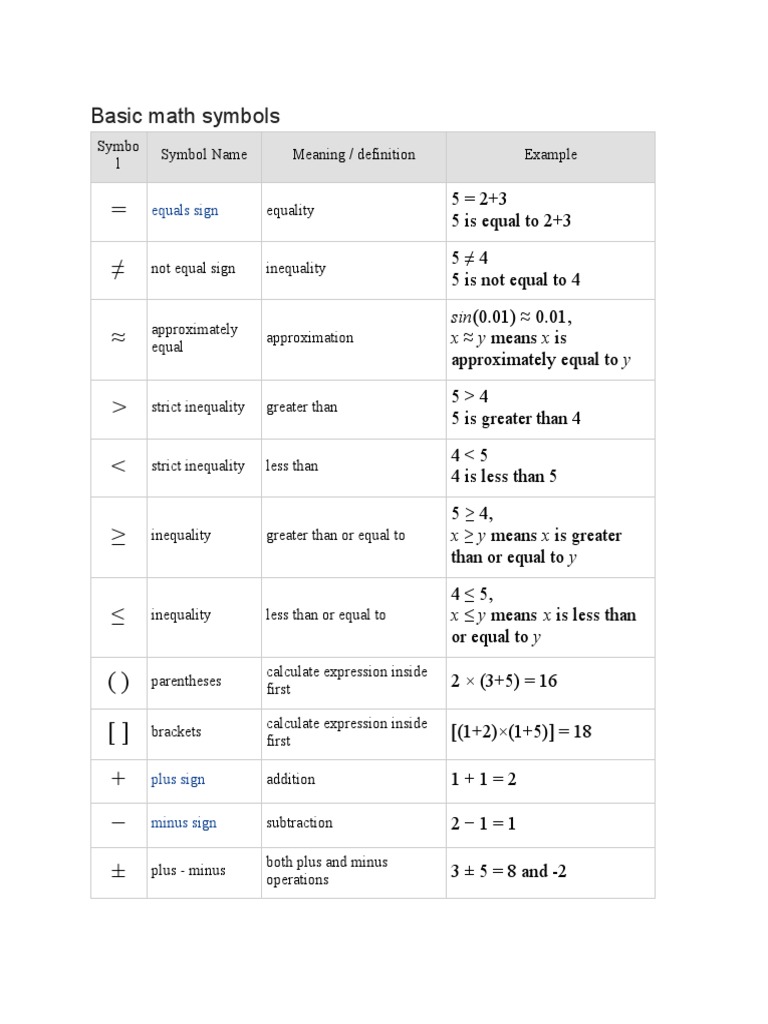Select the approximately equal symbol ≈
The width and height of the screenshot is (768, 1024).
point(118,338)
